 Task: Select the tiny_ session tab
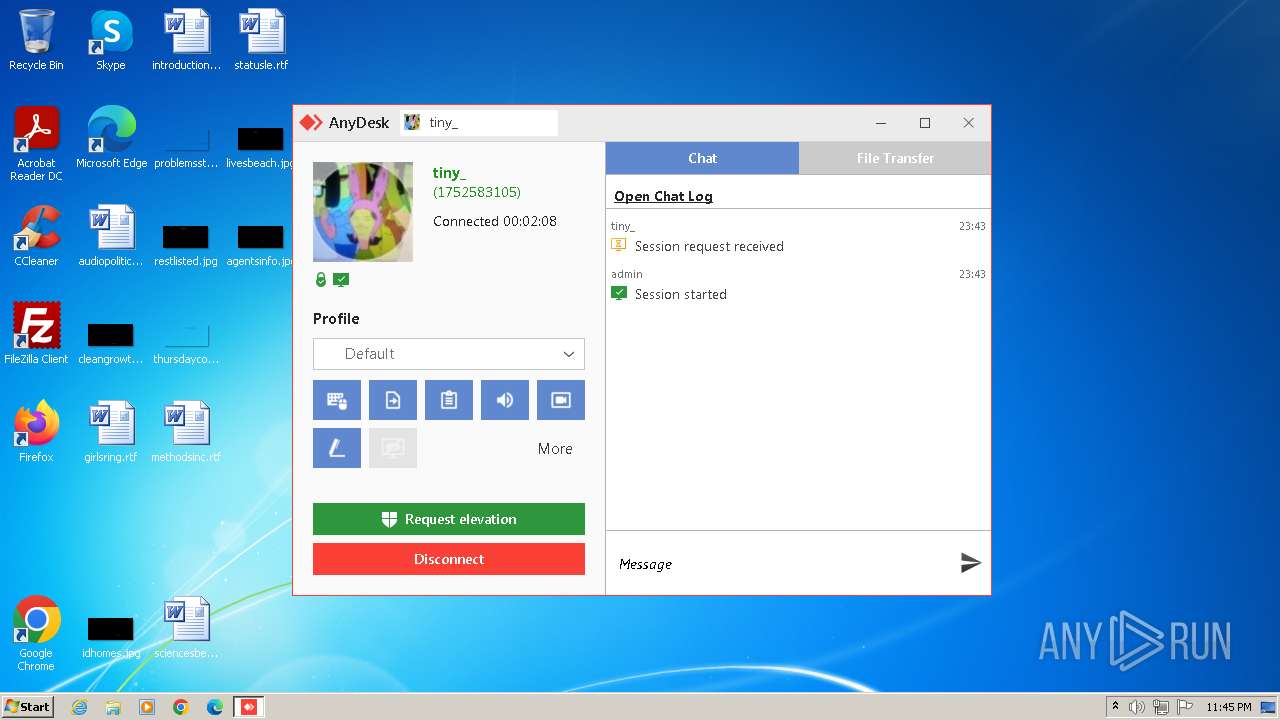click(x=479, y=123)
